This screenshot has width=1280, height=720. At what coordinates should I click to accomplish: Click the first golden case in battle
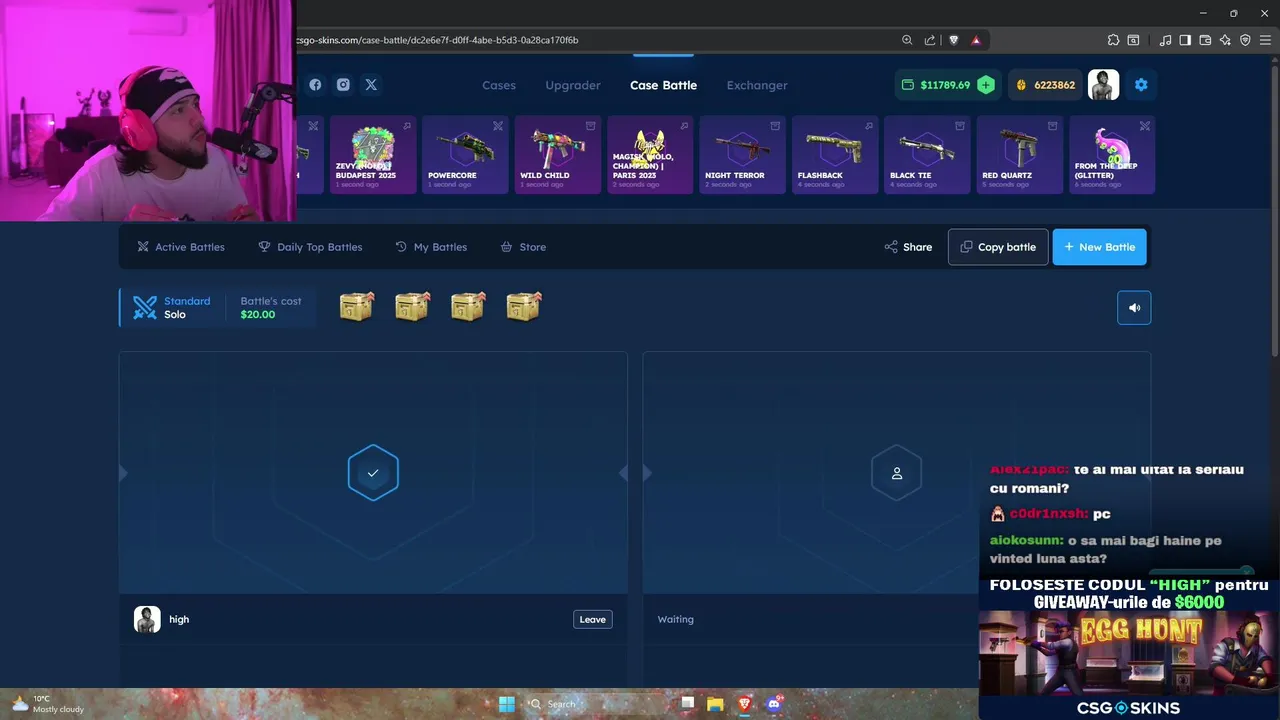357,307
